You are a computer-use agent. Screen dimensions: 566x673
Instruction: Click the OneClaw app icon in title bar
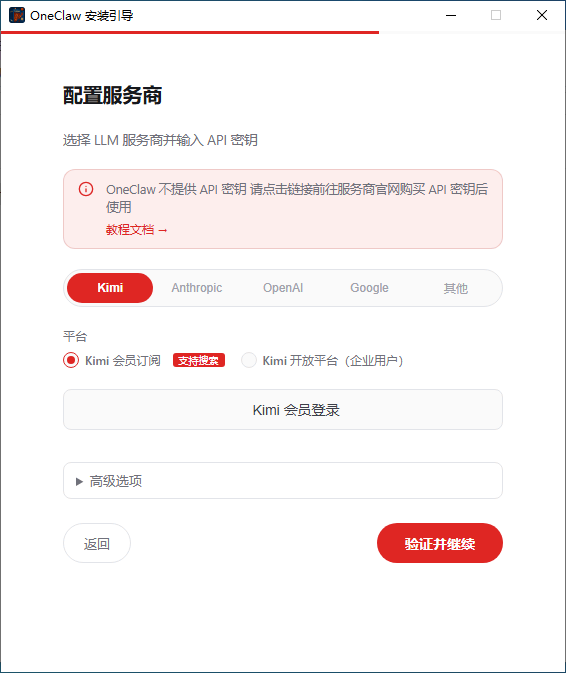[17, 15]
